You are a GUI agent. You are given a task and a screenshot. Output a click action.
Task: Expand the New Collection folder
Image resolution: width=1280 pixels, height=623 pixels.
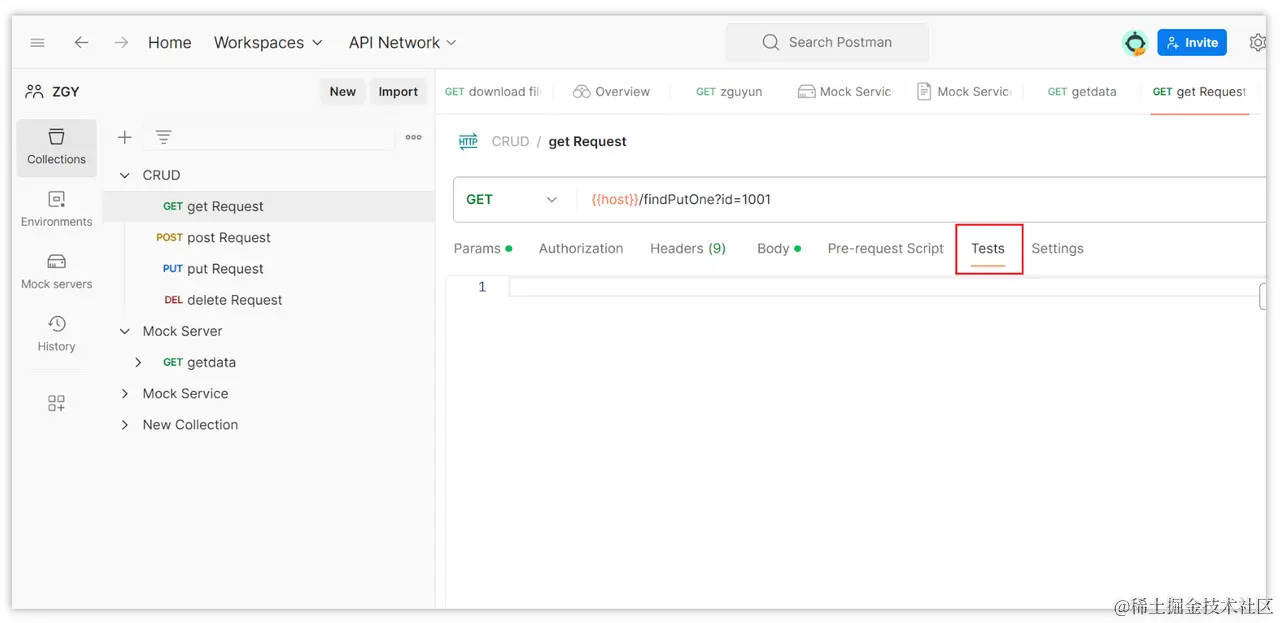(125, 425)
